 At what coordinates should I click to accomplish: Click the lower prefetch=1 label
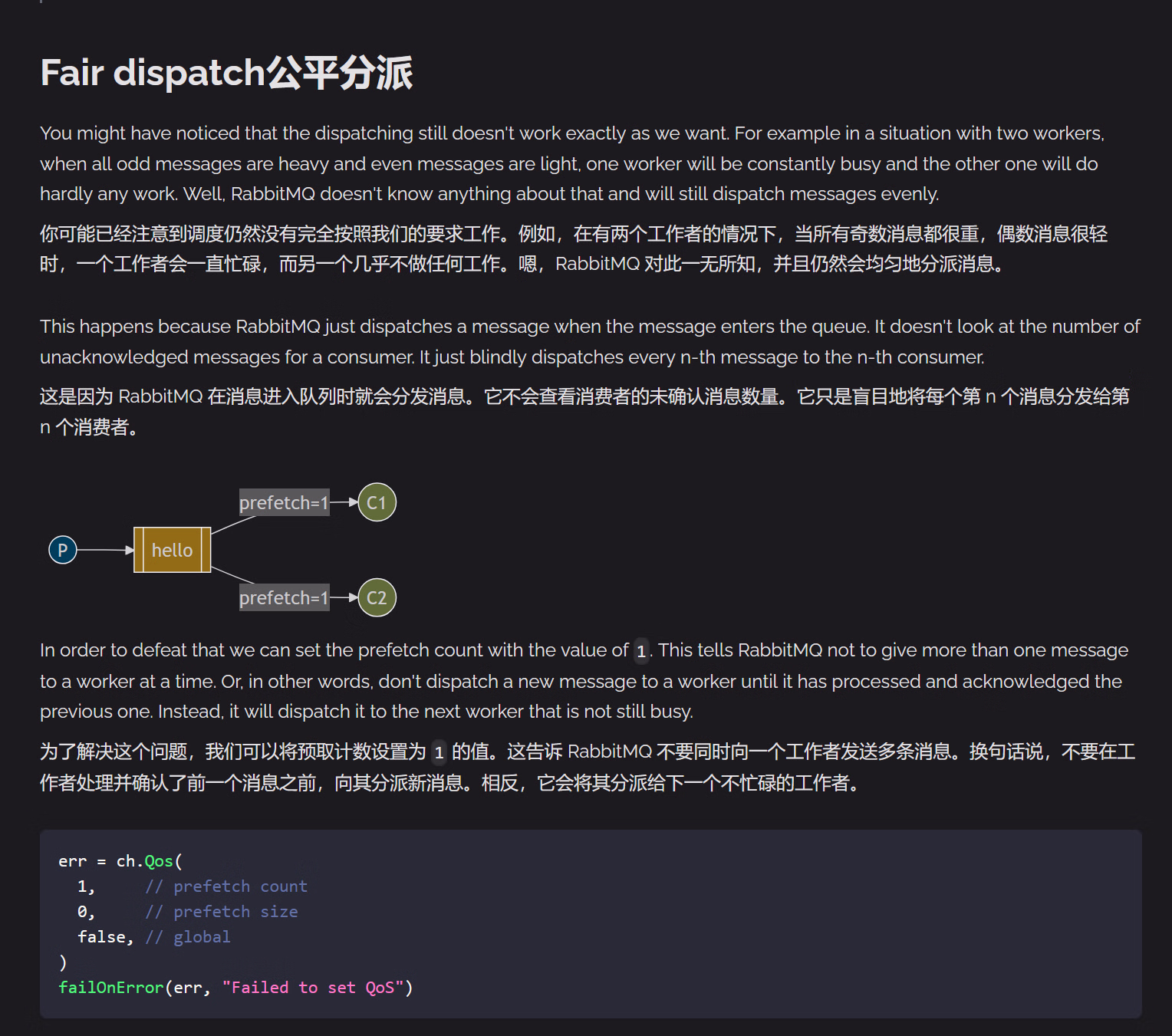[x=284, y=597]
